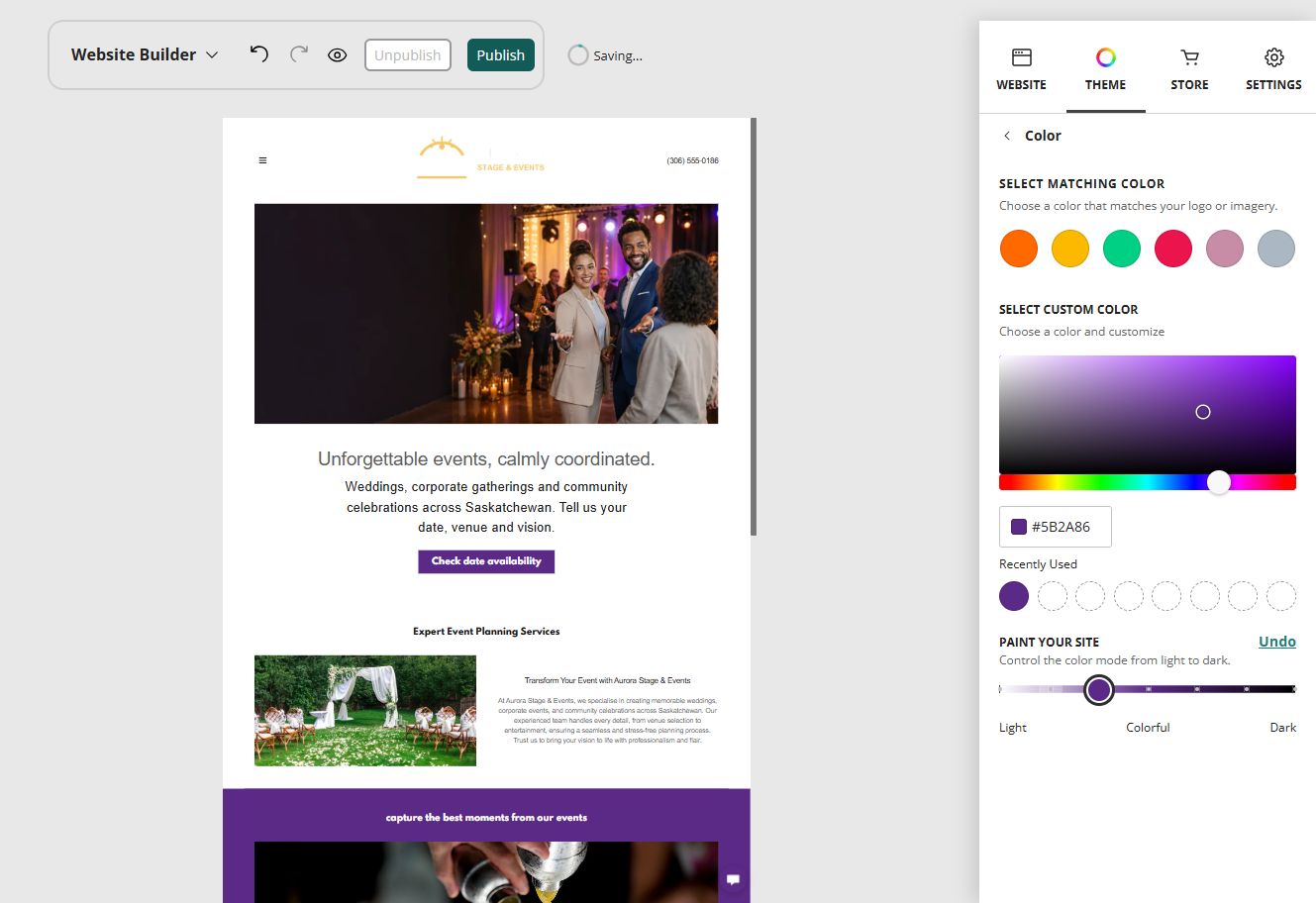Select the orange matching color swatch

tap(1019, 249)
